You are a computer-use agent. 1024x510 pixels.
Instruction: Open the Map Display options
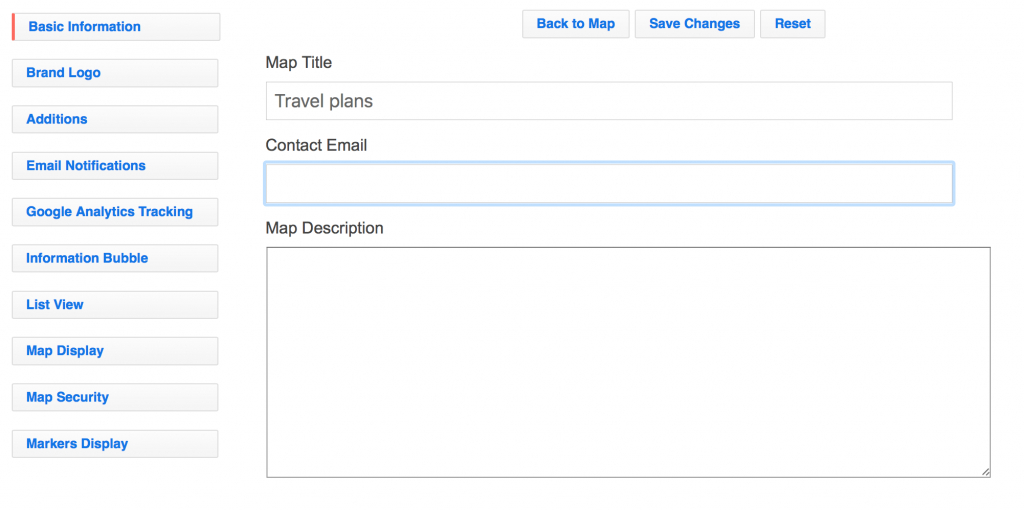pyautogui.click(x=115, y=351)
